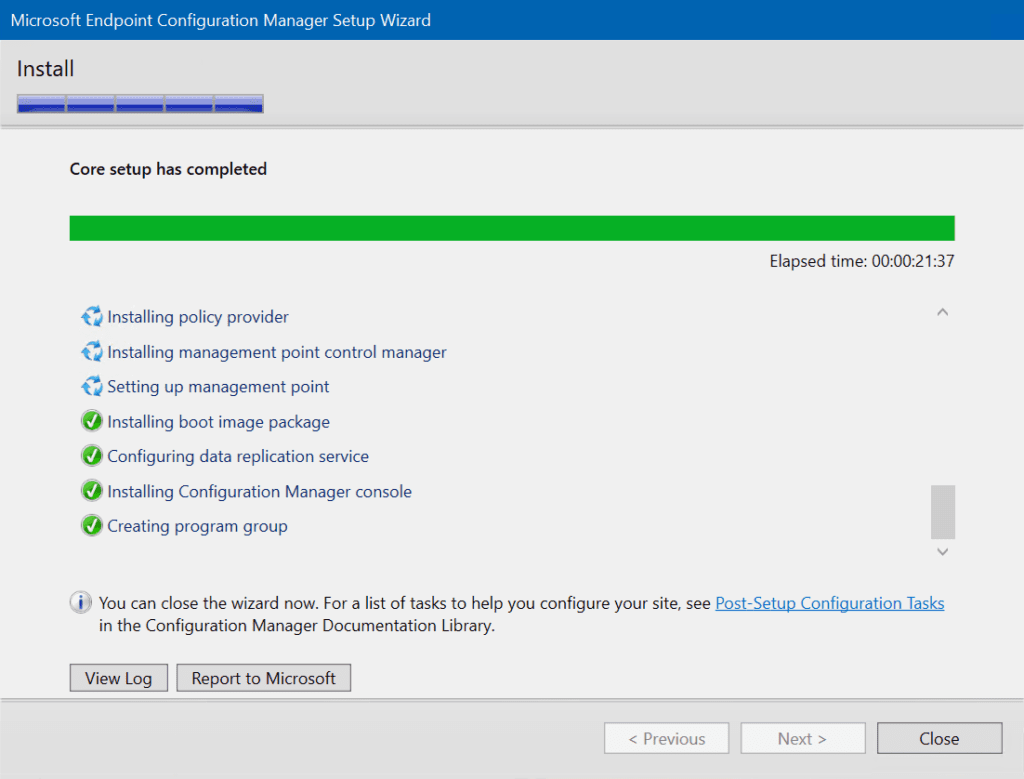
Task: Open the View Log button
Action: click(119, 678)
